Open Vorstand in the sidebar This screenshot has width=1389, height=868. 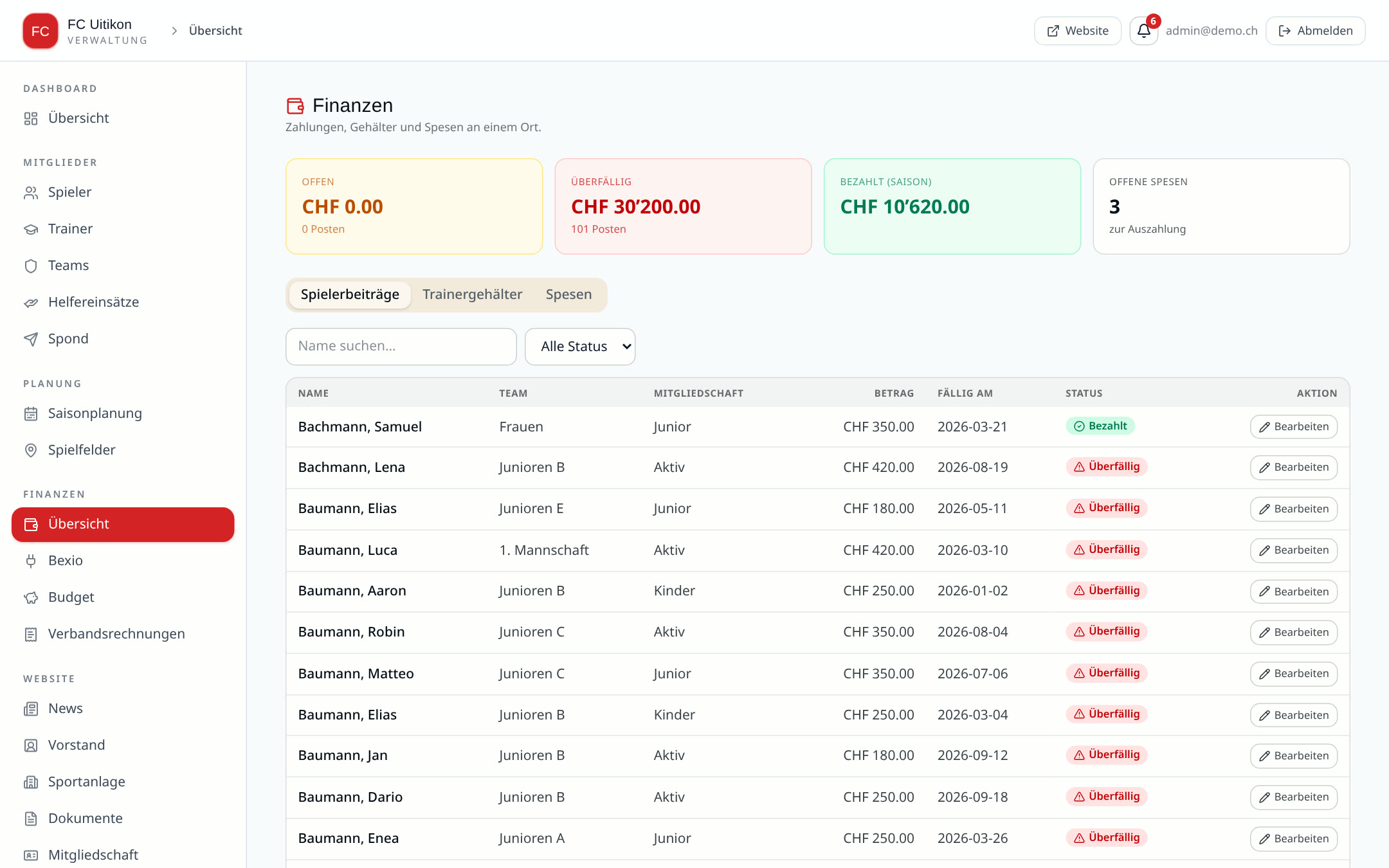pos(123,745)
